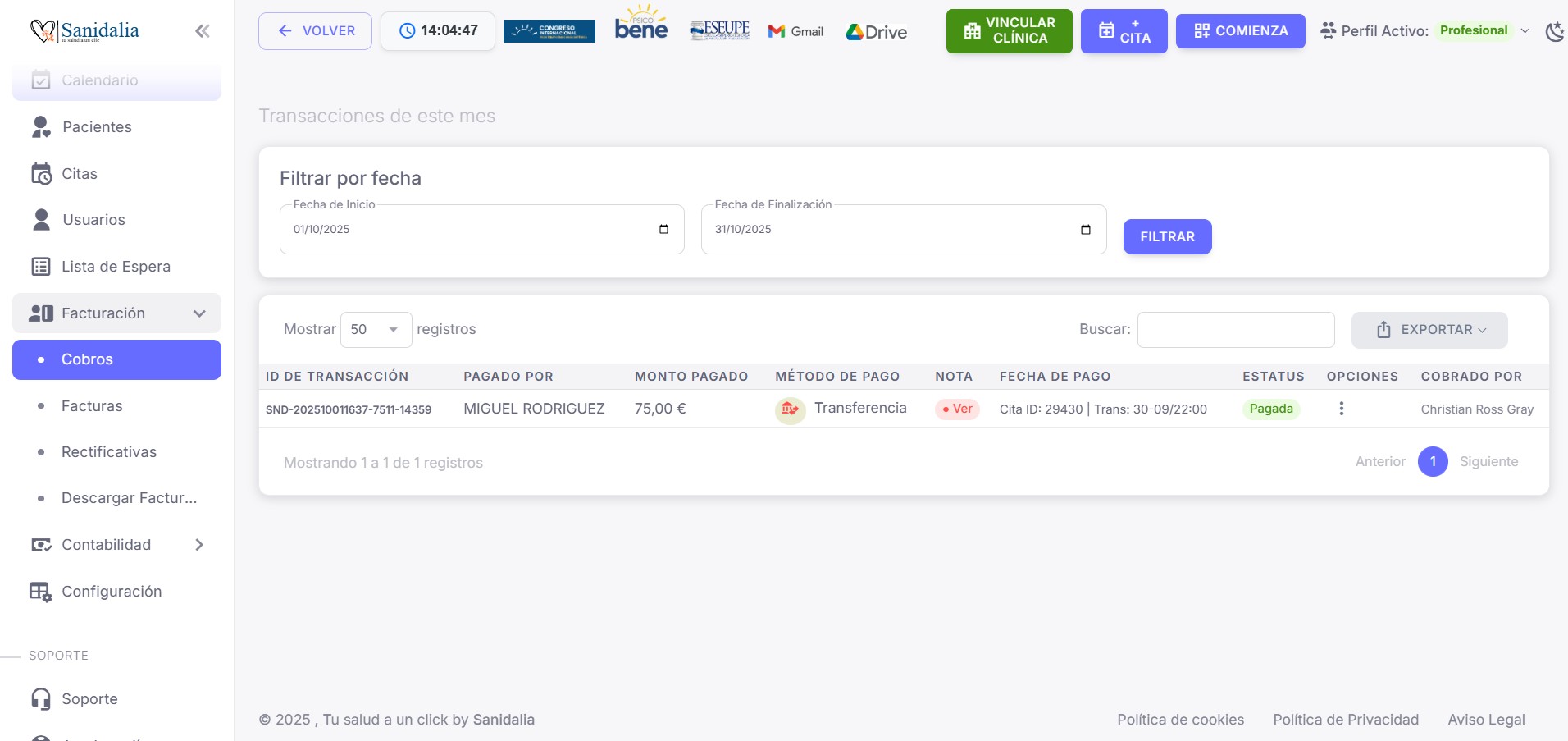The image size is (1568, 741).
Task: Open the records-per-page dropdown showing 50
Action: [x=376, y=330]
